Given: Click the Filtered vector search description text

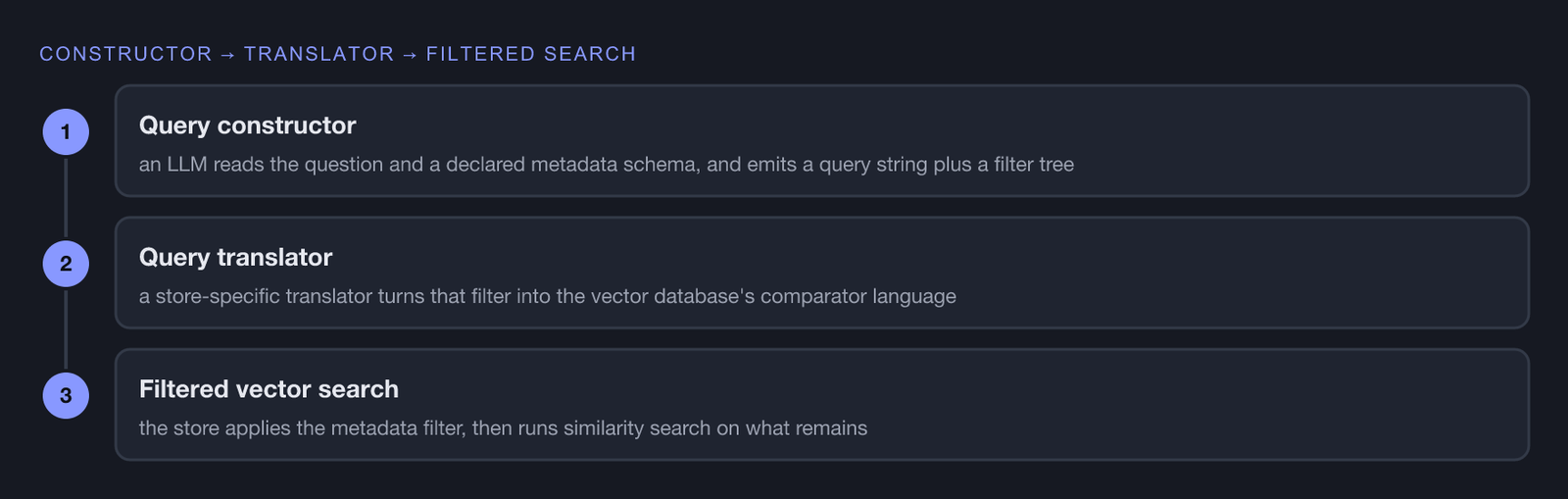Looking at the screenshot, I should [x=503, y=428].
